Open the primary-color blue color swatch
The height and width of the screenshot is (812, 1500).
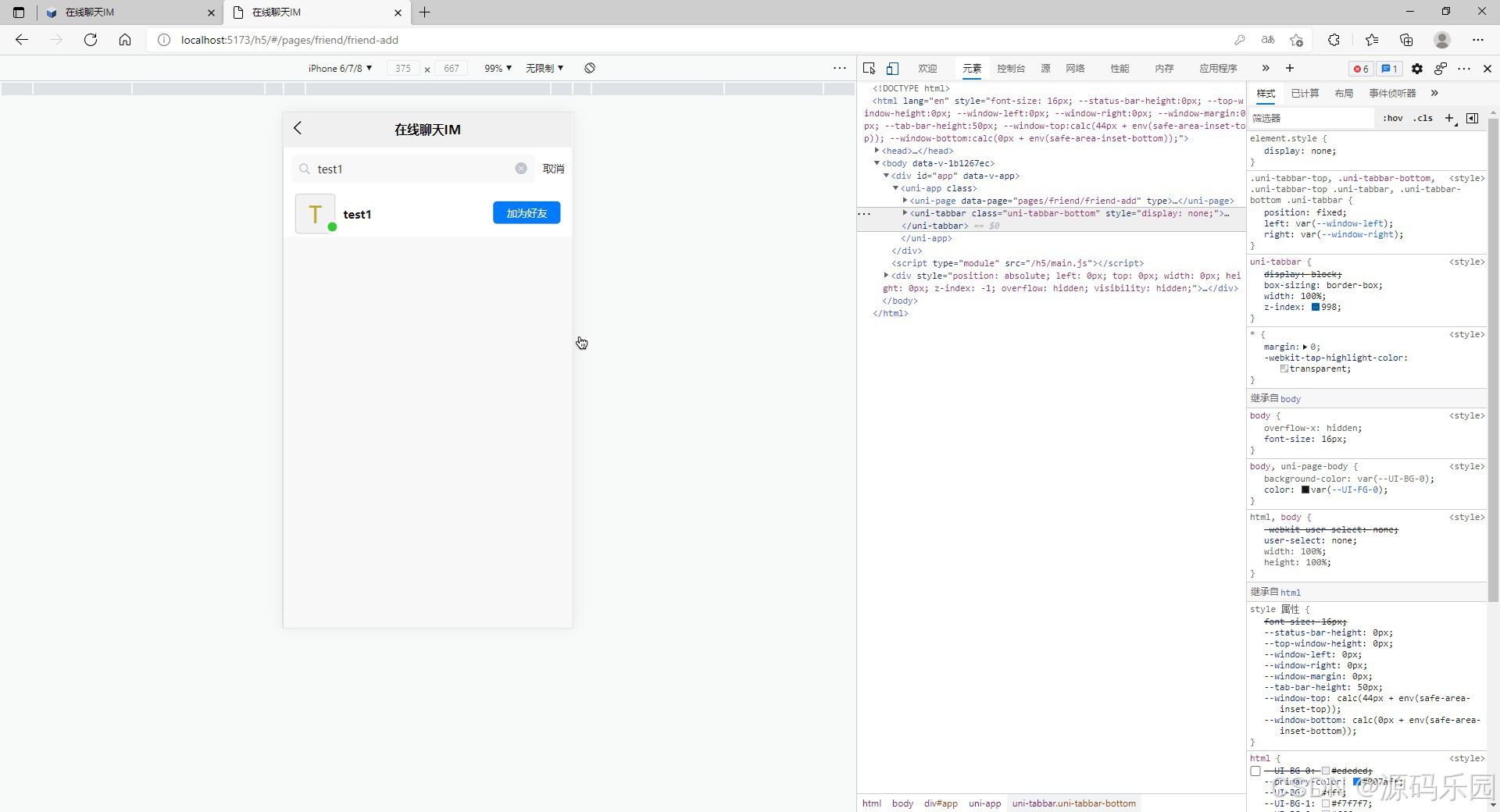(x=1357, y=782)
